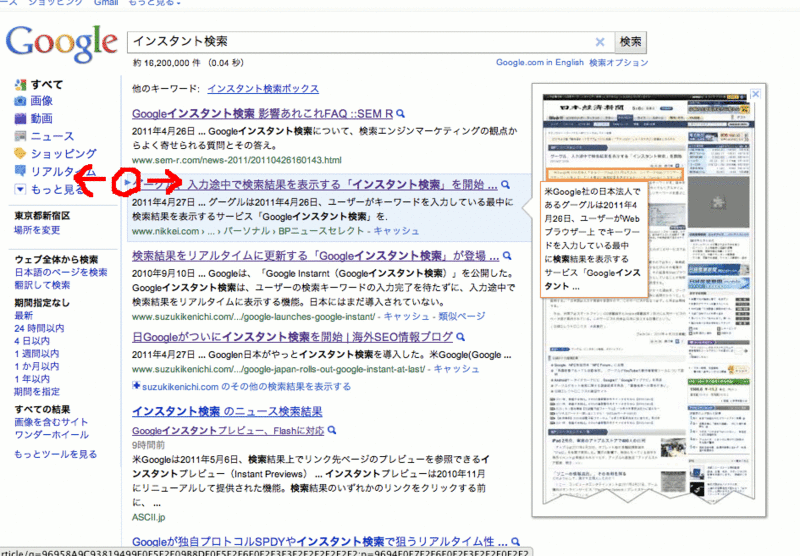Filter results by 4 日以内
800x556 pixels.
[x=32, y=341]
